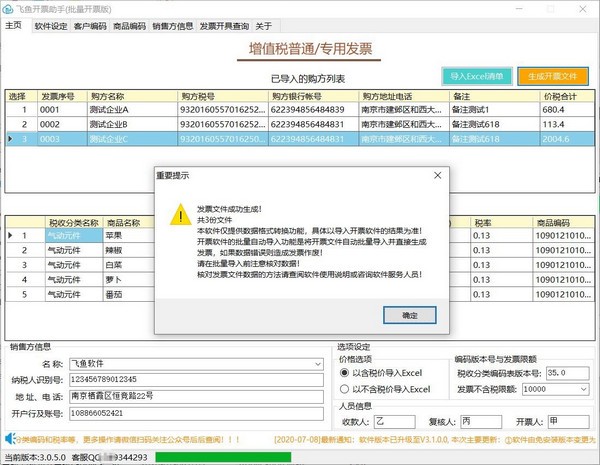Viewport: 600px width, 465px height.
Task: Select 以不含税价导入Excel radio option
Action: pos(346,389)
